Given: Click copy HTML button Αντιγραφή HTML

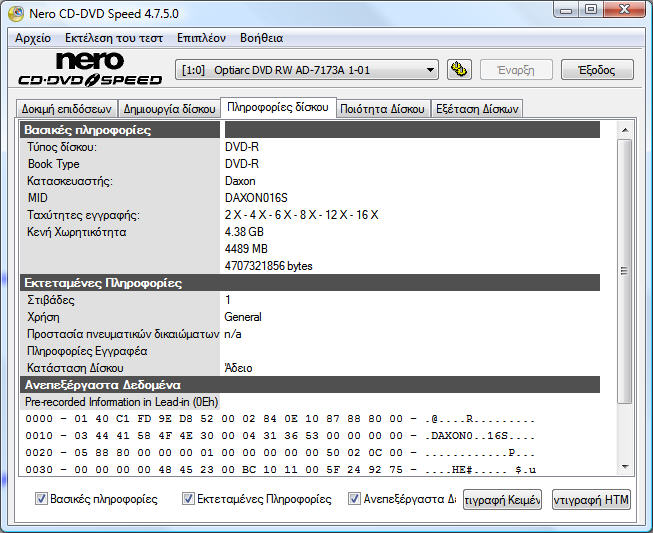Looking at the screenshot, I should click(591, 499).
